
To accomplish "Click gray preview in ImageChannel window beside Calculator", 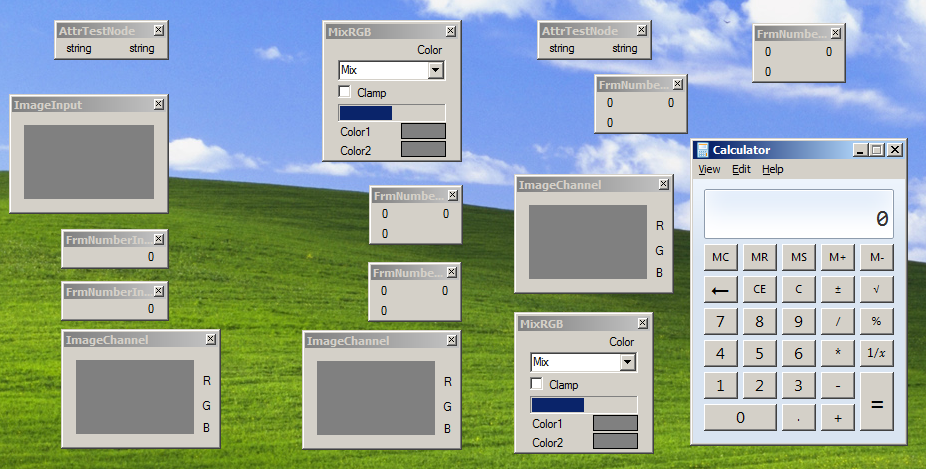I will (x=588, y=242).
